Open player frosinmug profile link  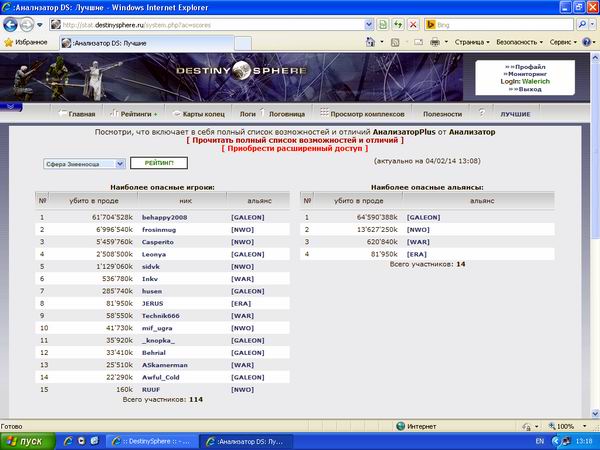159,230
